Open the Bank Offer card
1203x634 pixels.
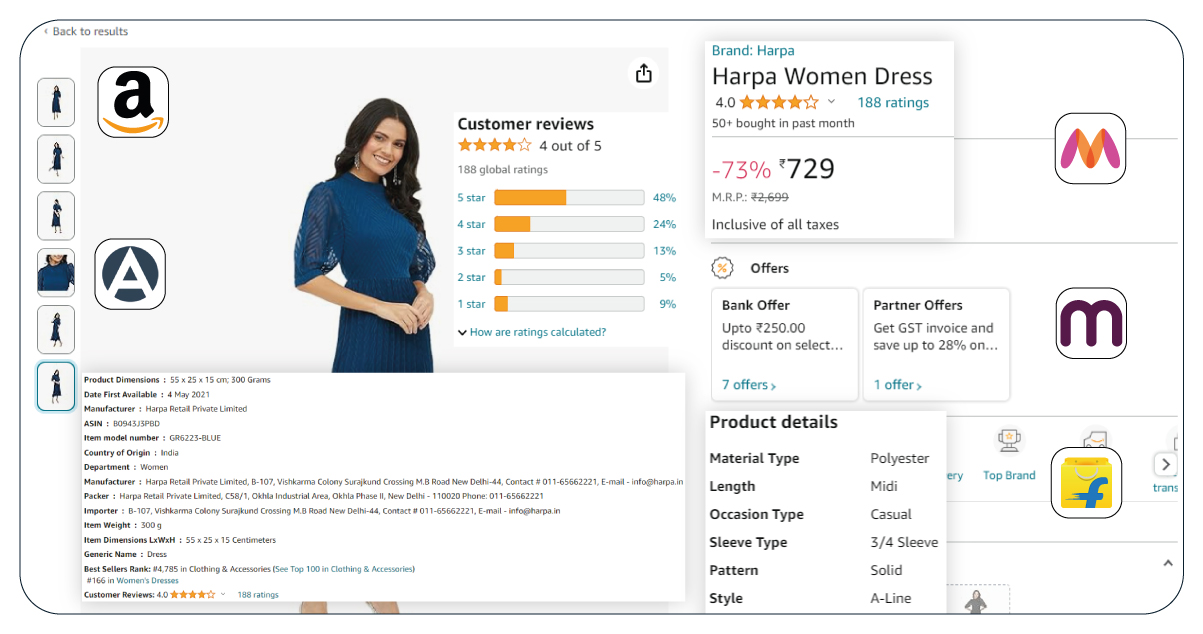coord(784,344)
